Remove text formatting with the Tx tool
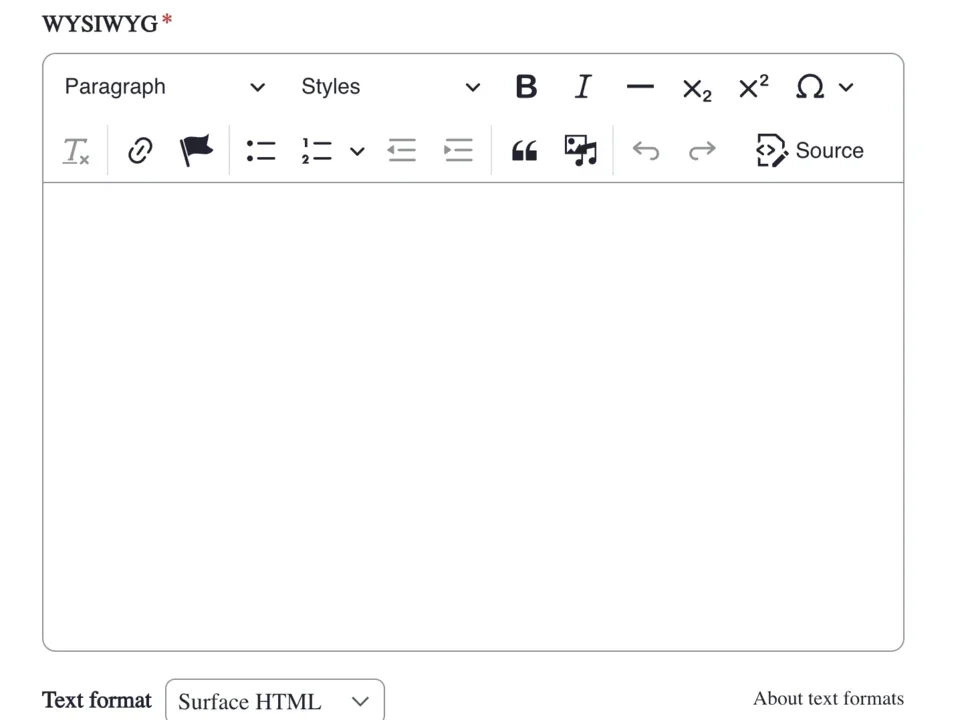960x720 pixels. pos(75,150)
